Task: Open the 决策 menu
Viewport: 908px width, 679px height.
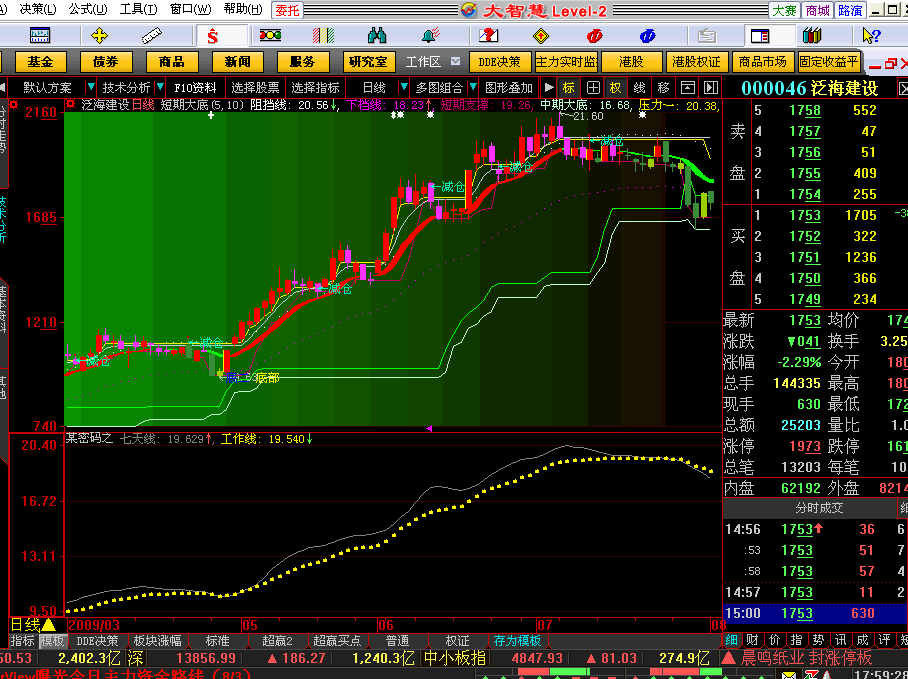Action: point(38,9)
